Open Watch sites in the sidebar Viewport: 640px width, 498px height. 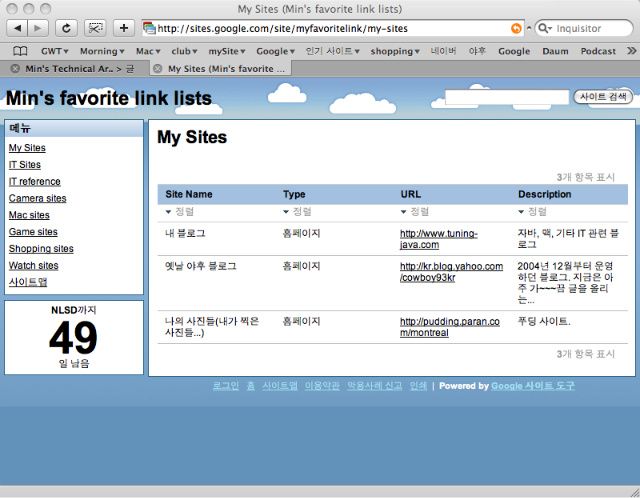pyautogui.click(x=33, y=265)
